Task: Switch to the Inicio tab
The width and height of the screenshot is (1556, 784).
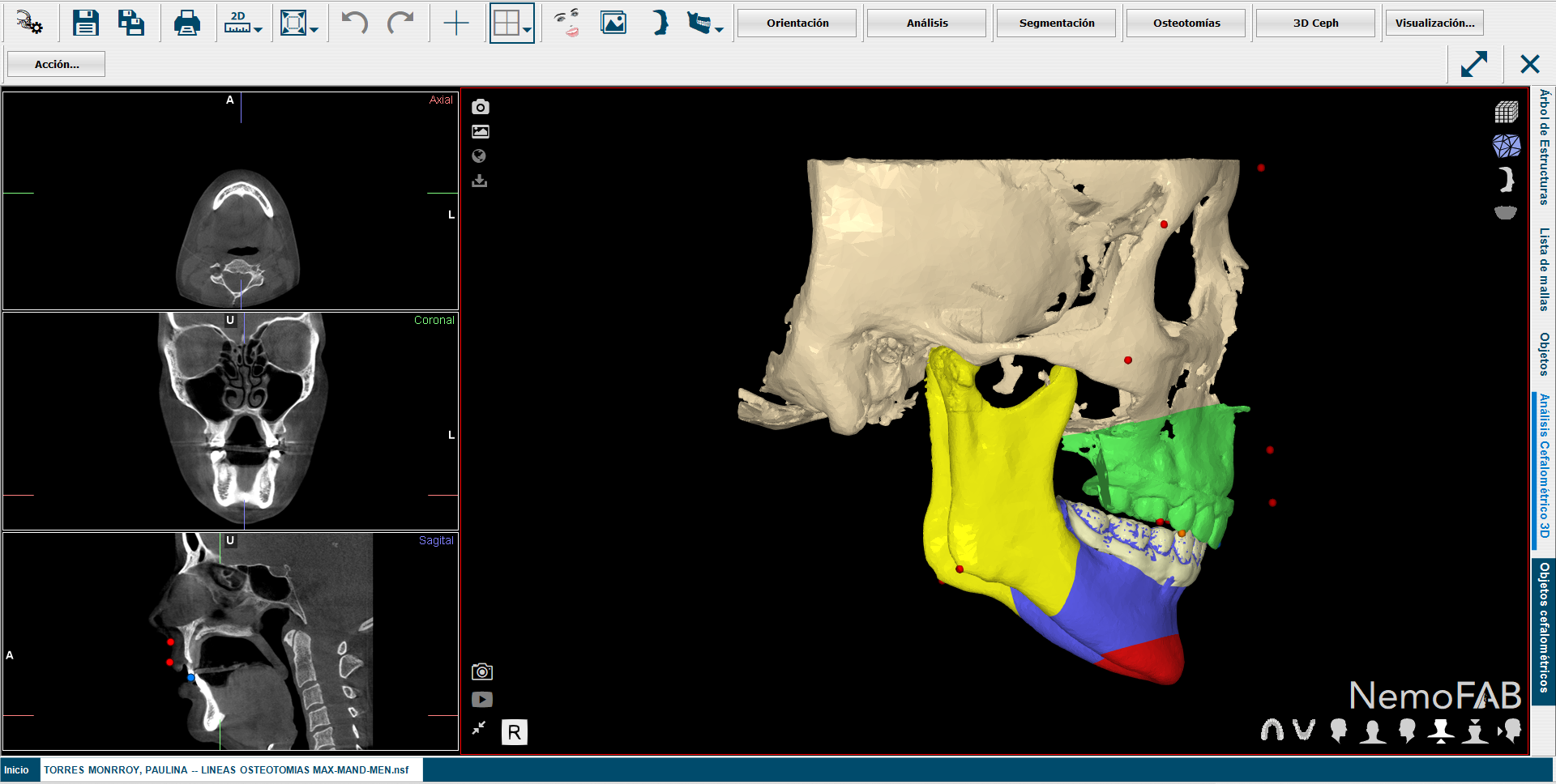Action: click(x=16, y=770)
